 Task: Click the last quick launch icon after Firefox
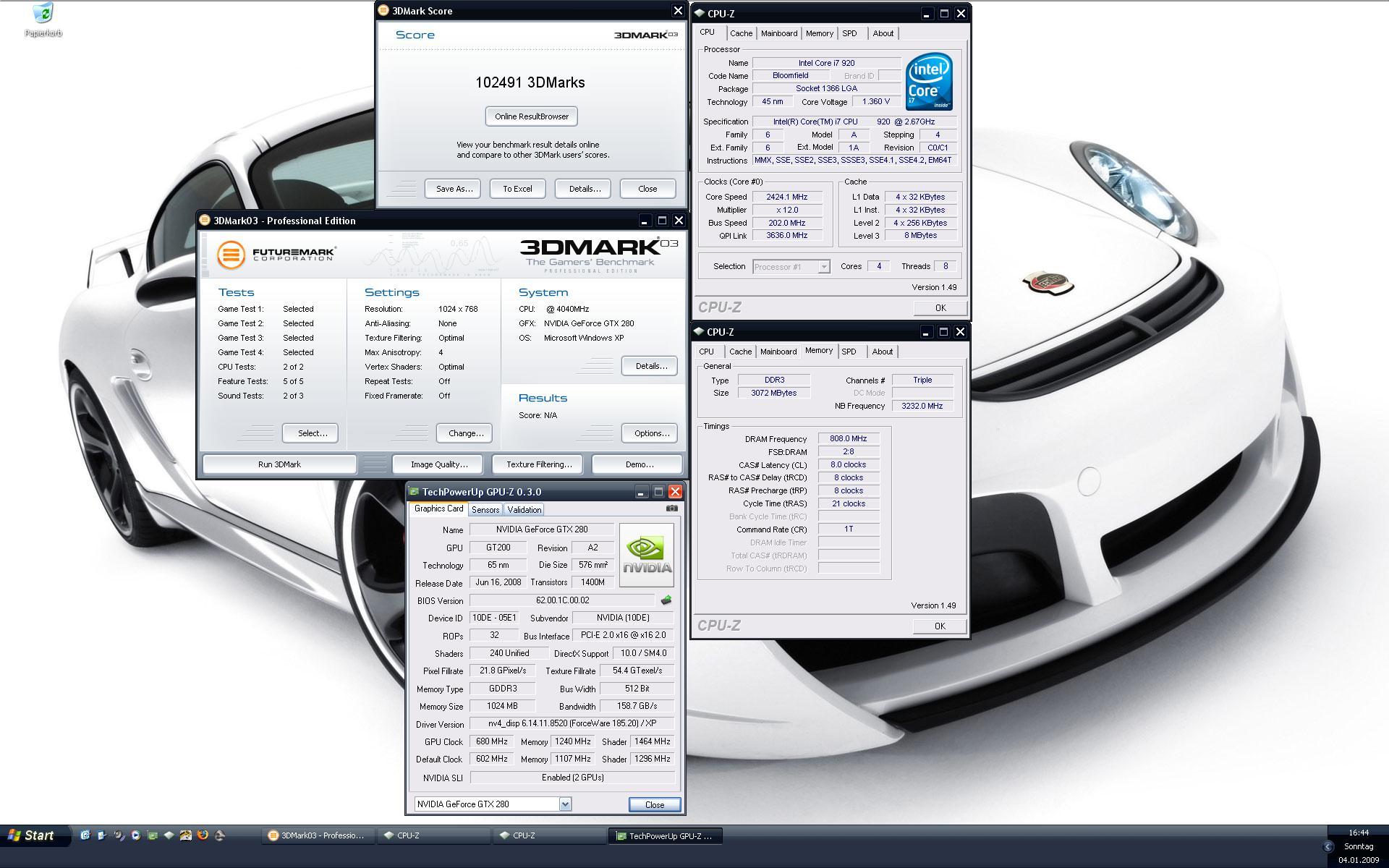[219, 835]
